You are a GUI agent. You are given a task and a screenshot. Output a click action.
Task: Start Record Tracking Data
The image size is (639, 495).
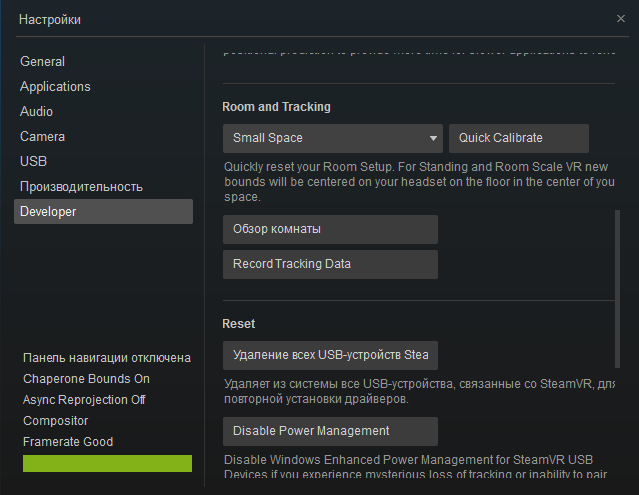[330, 265]
